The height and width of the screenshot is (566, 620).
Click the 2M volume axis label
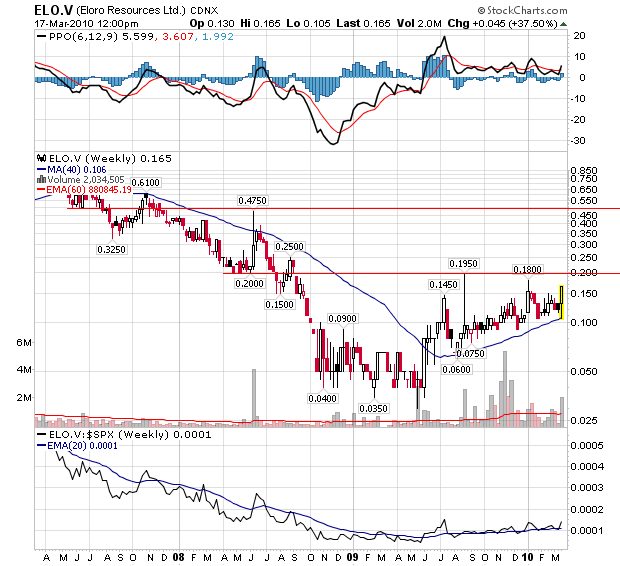24,398
